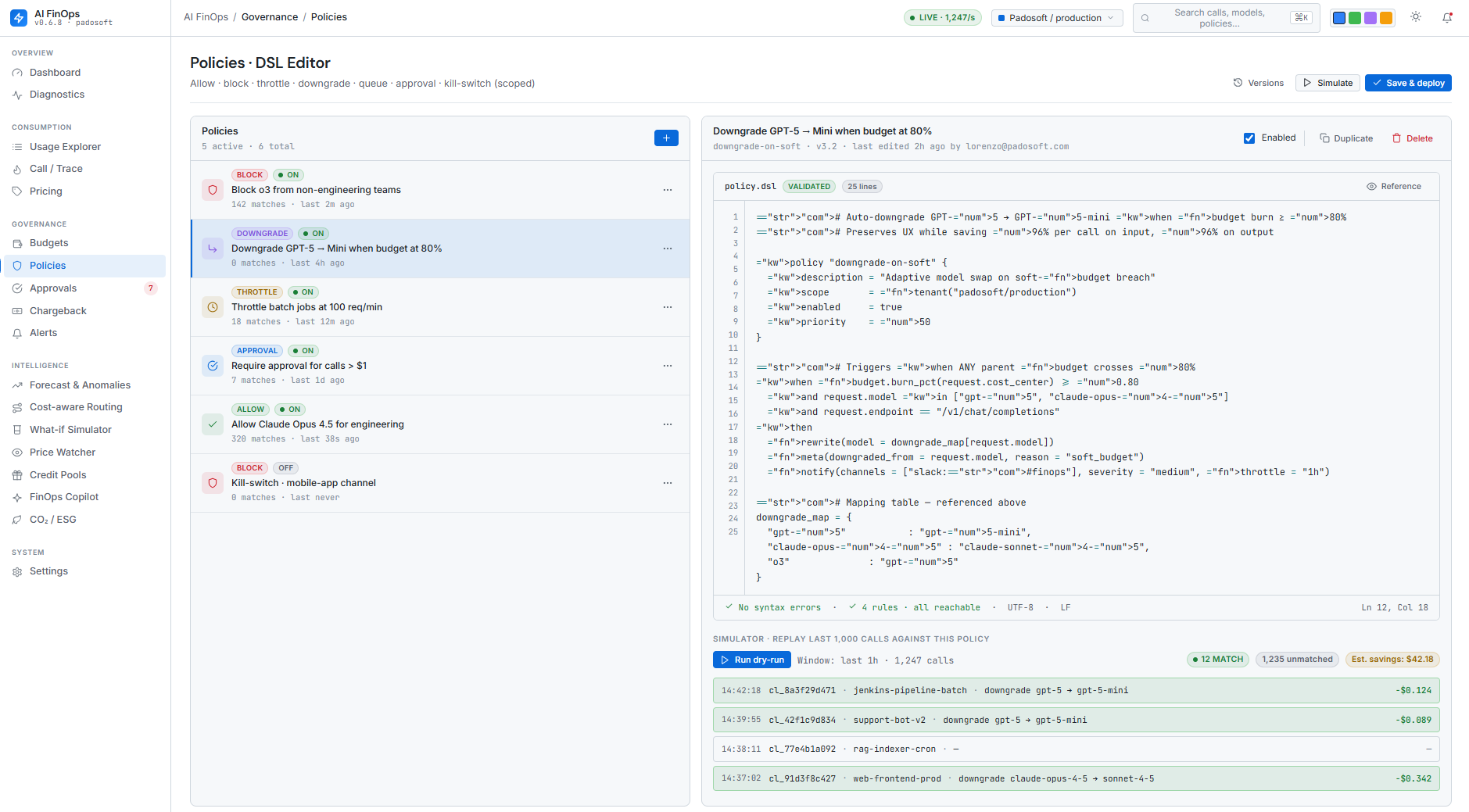The height and width of the screenshot is (812, 1469).
Task: Add a new policy with plus button
Action: click(666, 138)
